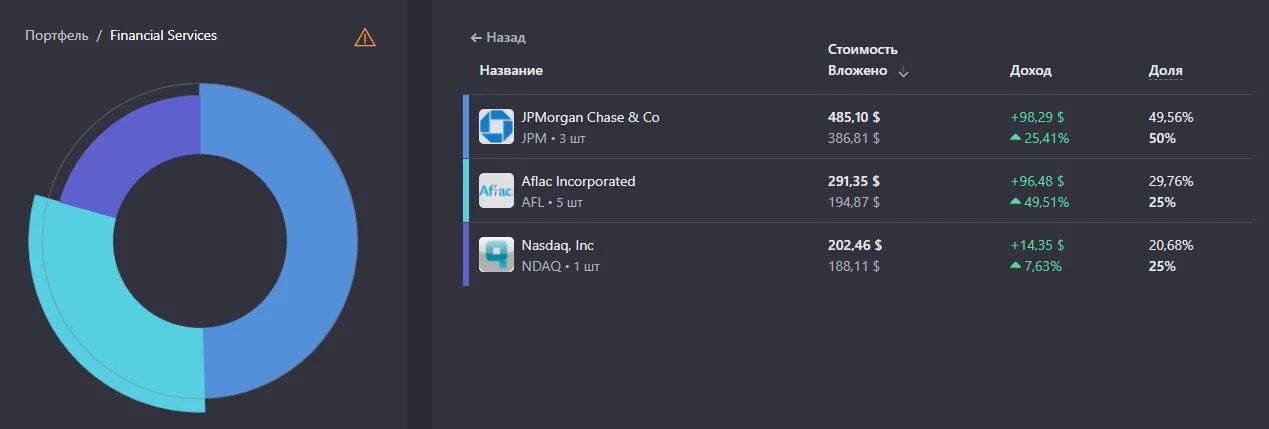Click the Aflac logo icon
The height and width of the screenshot is (429, 1269).
tap(496, 191)
